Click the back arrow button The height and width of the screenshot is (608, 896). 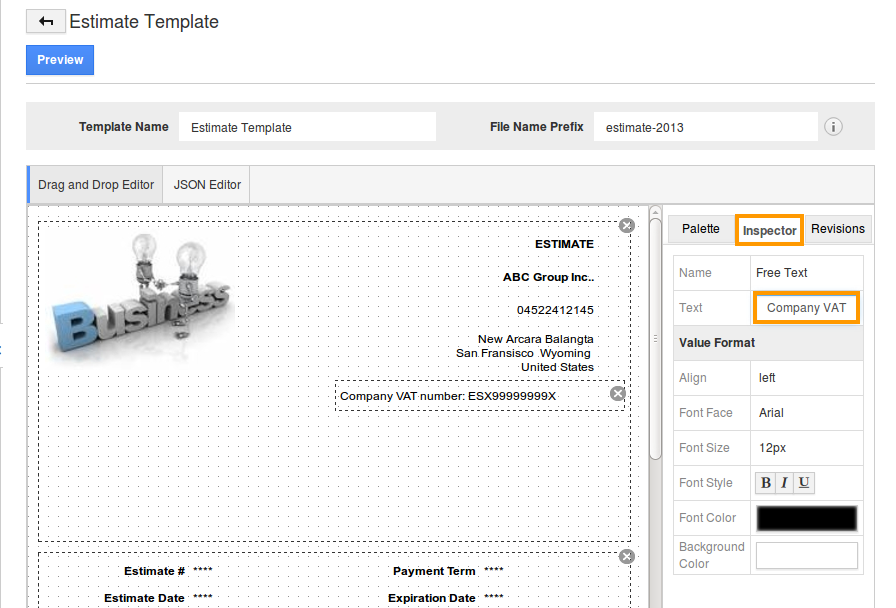coord(46,21)
